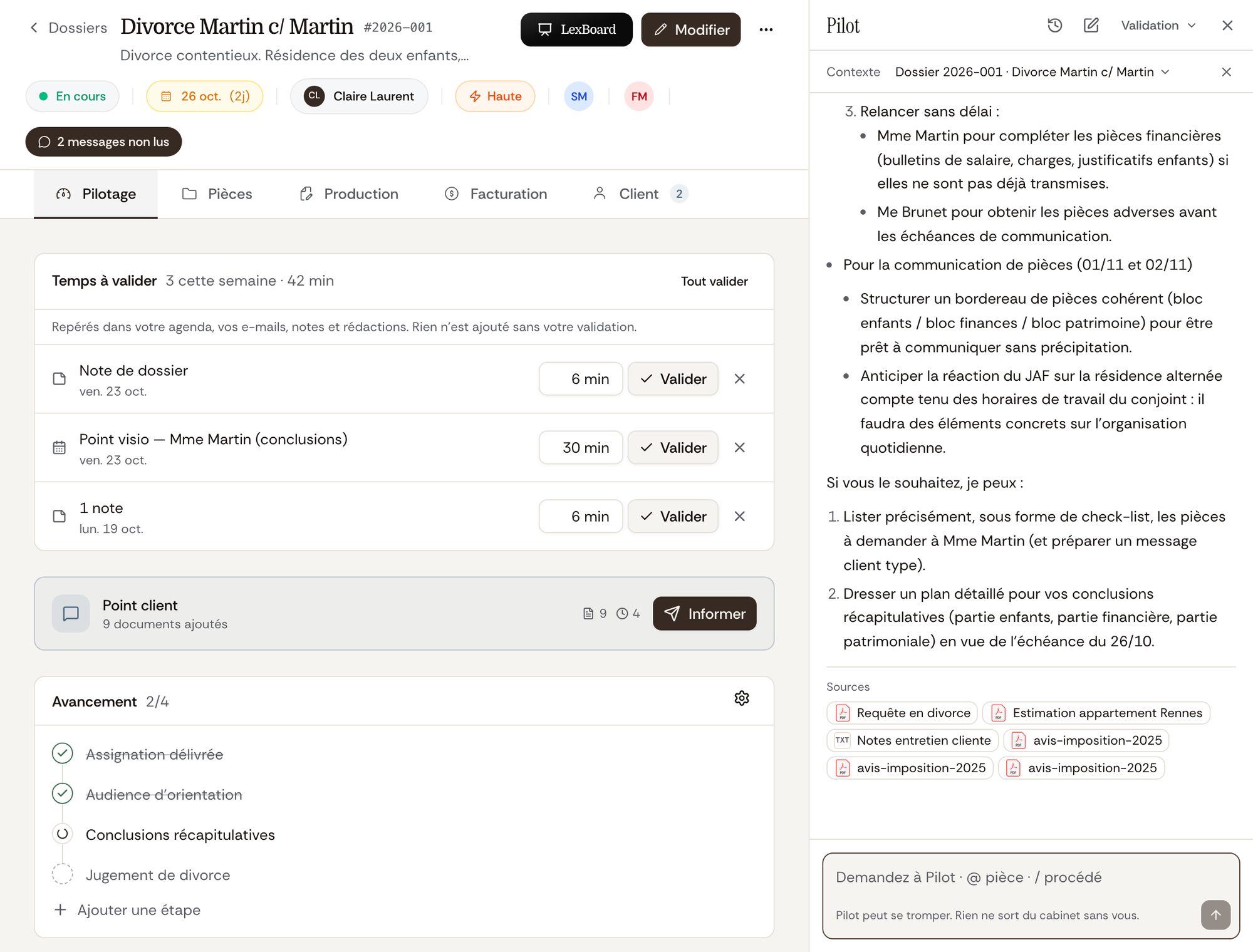
Task: Open the 26 oct. deadline picker
Action: [x=205, y=96]
